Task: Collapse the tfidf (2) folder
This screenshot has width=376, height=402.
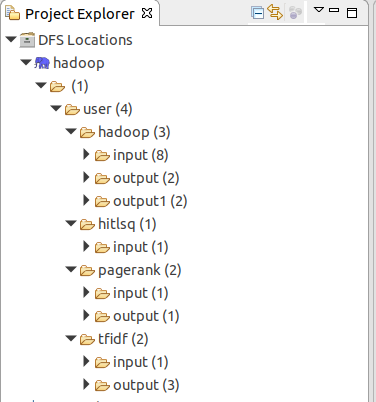Action: tap(71, 338)
